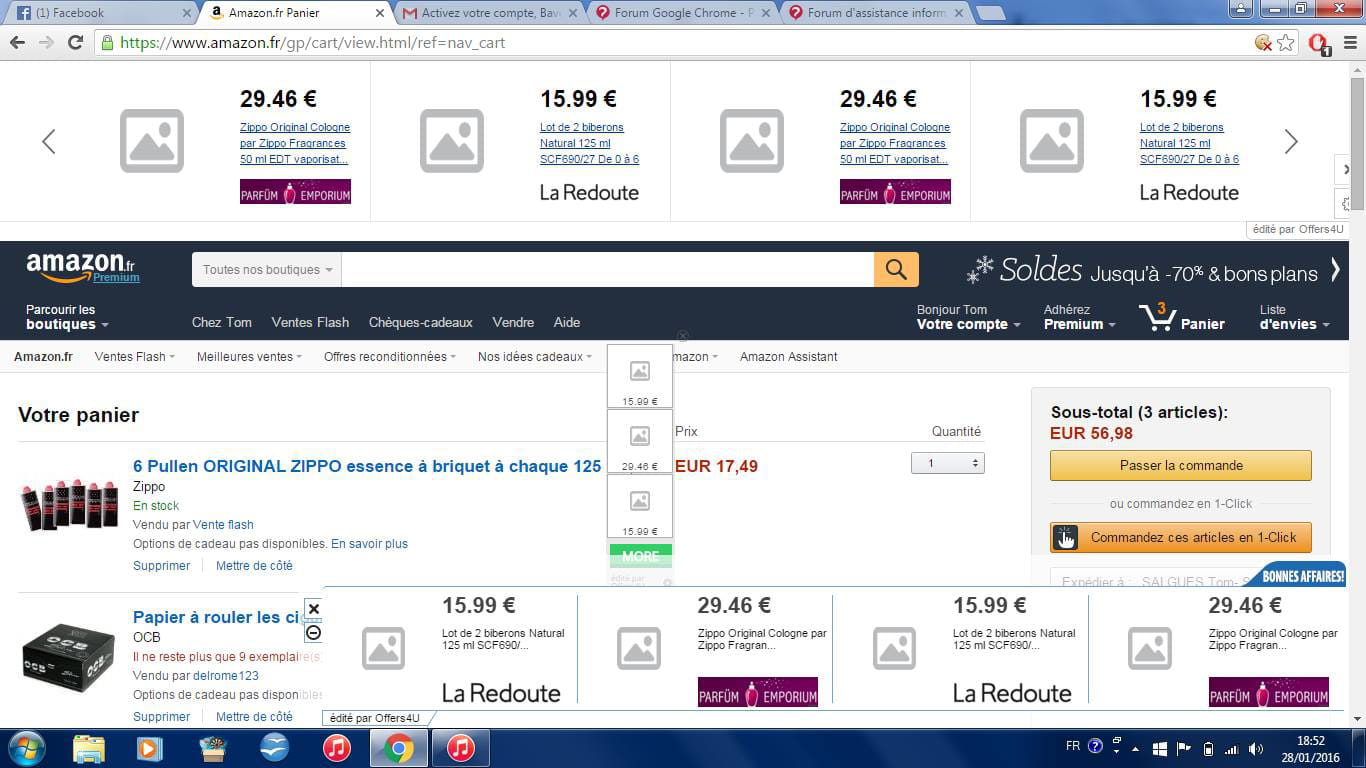Click the Zippo lighter fluid product thumbnail
Viewport: 1366px width, 768px height.
[69, 505]
